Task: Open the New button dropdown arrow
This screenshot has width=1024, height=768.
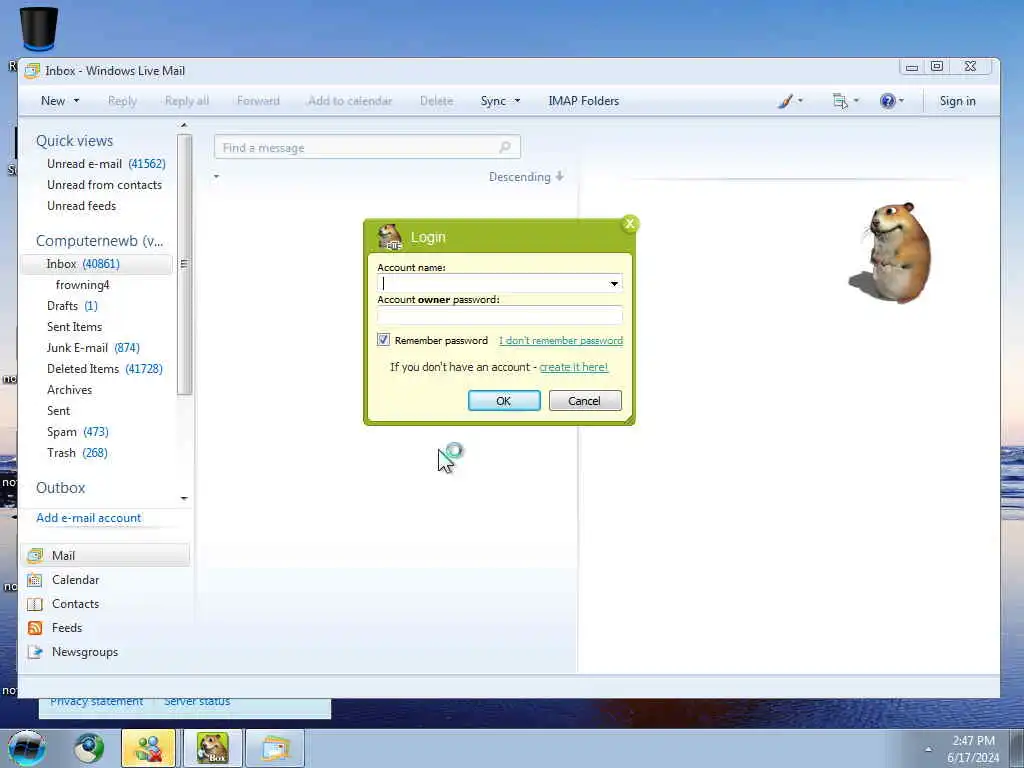Action: [76, 101]
